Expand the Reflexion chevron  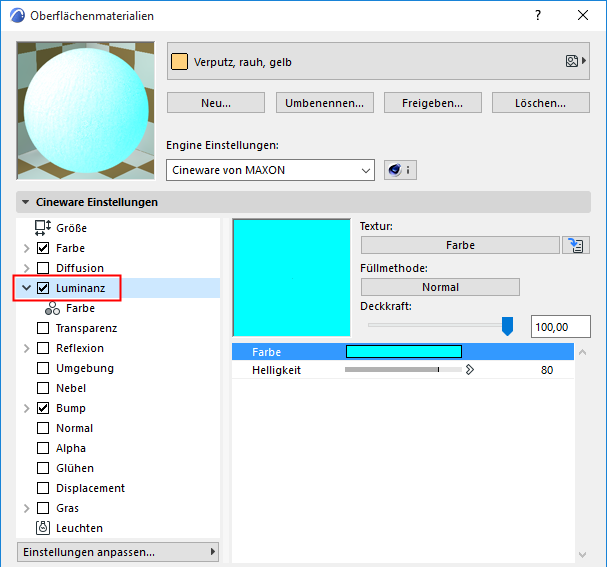[x=26, y=348]
